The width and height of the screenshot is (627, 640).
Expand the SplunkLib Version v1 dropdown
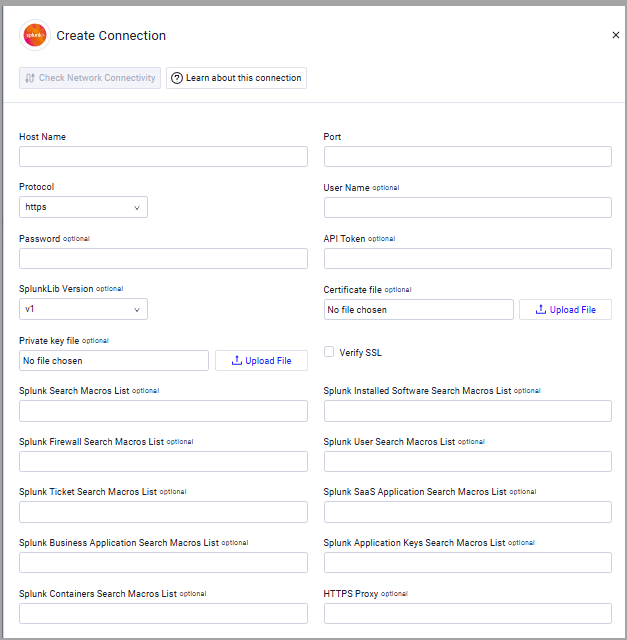pos(83,309)
